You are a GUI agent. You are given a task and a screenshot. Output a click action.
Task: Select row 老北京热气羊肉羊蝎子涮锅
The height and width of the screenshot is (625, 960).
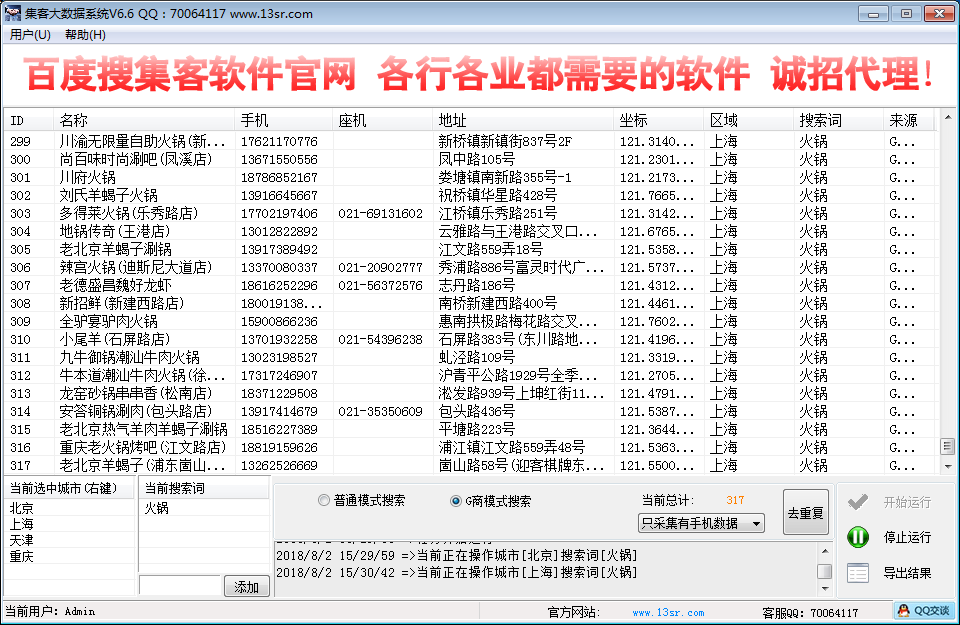click(x=470, y=430)
